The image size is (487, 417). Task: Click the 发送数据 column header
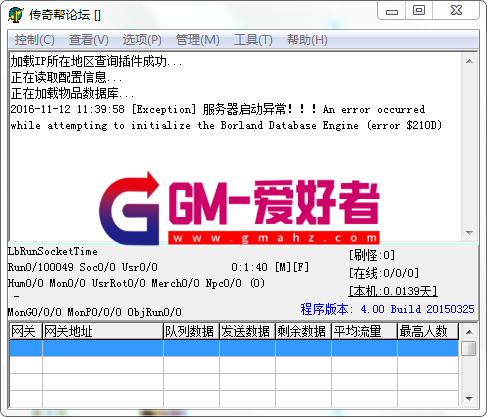point(247,331)
